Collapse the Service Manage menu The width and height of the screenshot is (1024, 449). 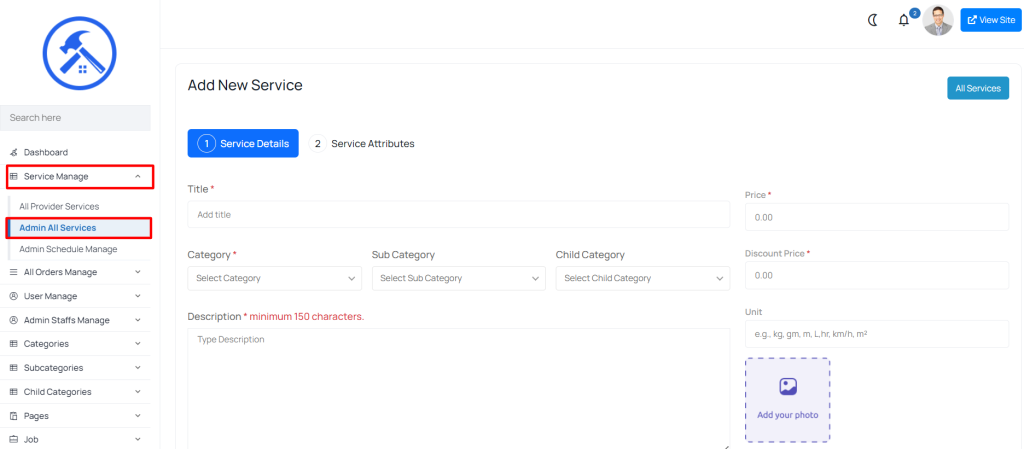[80, 177]
